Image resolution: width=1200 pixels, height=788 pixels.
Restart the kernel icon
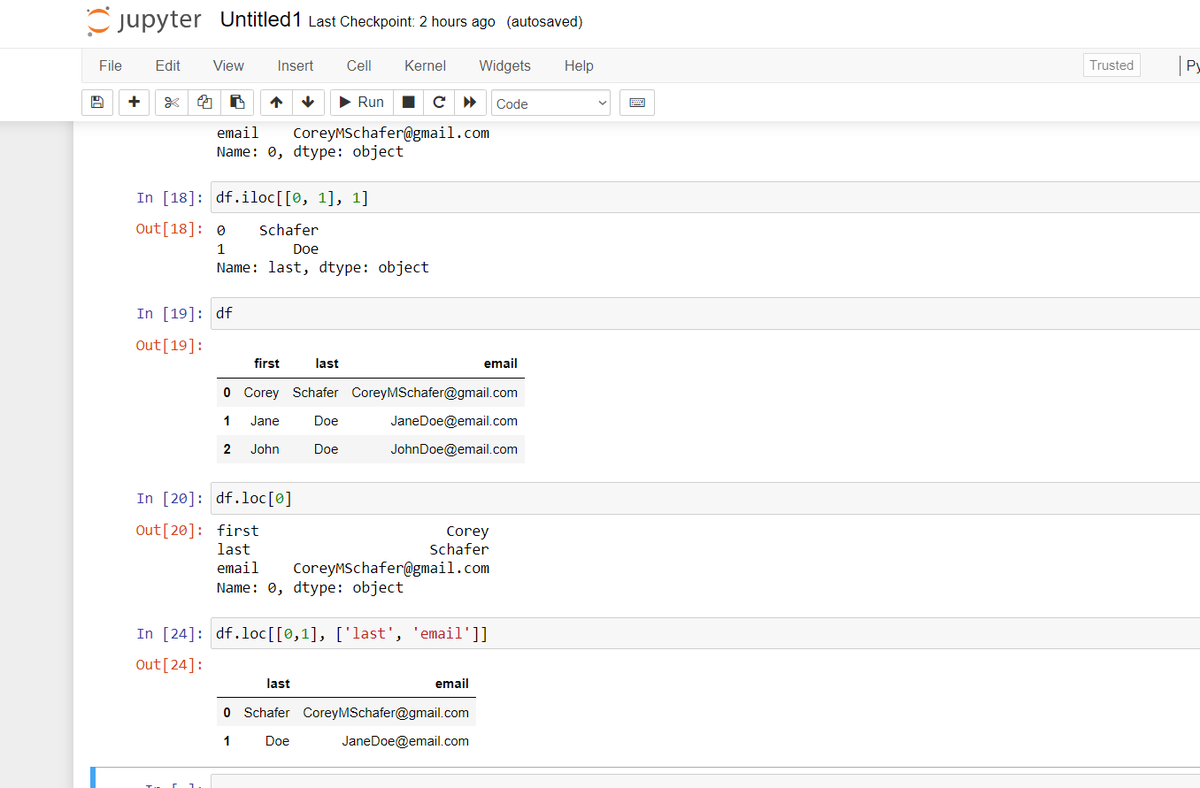point(438,102)
